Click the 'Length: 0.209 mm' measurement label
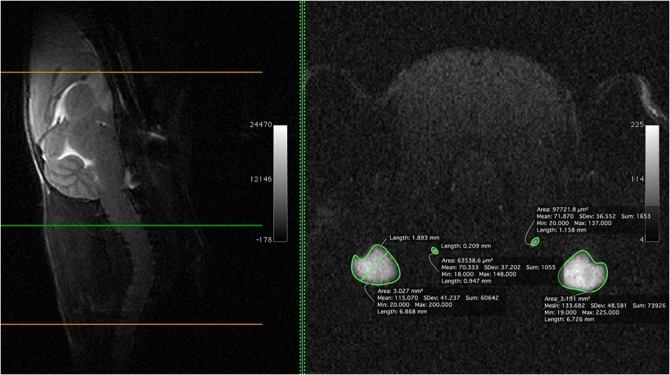670x375 pixels. coord(466,246)
